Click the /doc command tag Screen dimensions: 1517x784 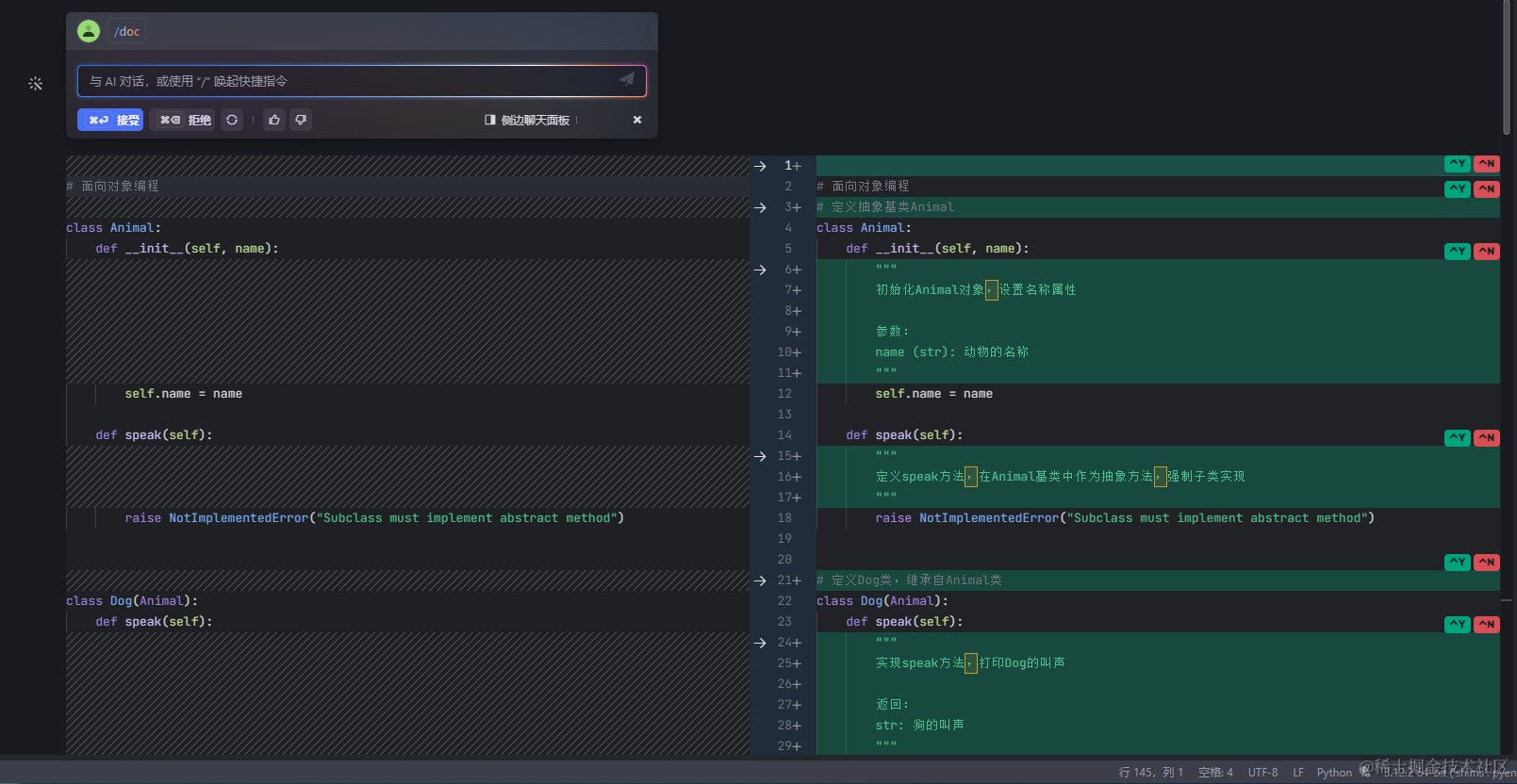(x=126, y=31)
